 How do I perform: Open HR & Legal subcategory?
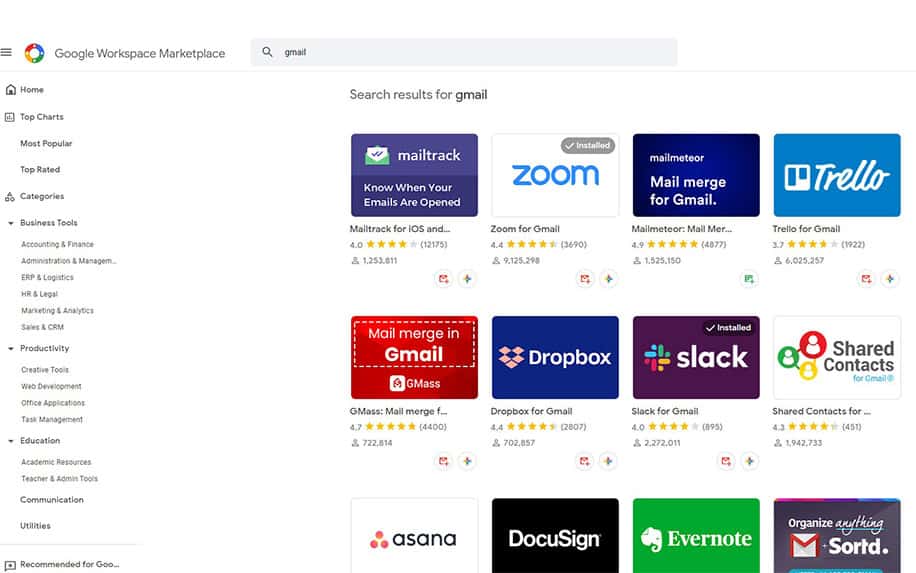pos(40,294)
